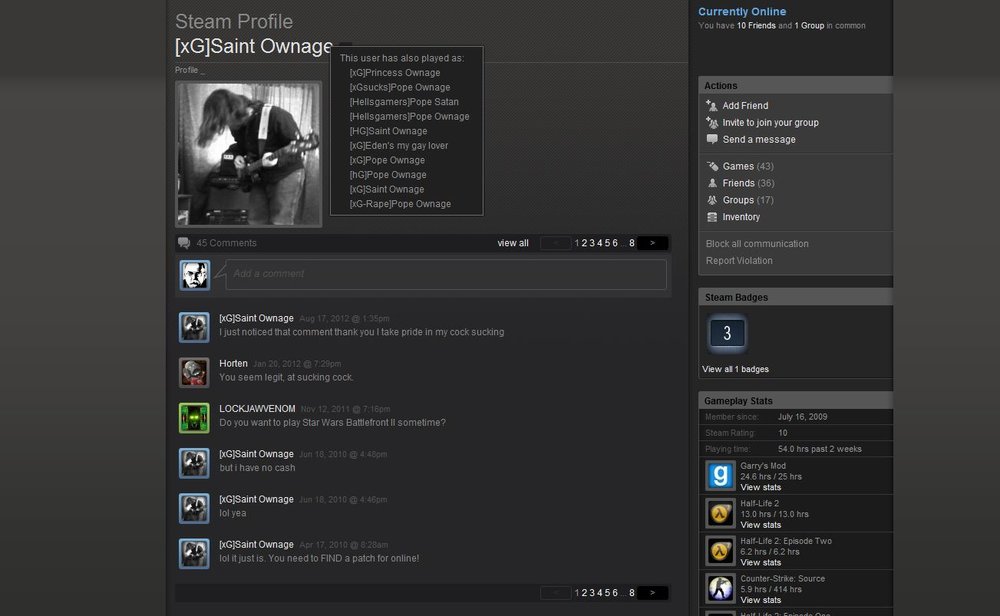Image resolution: width=1000 pixels, height=616 pixels.
Task: Click [xG]Saint Ownage name on Aug 17 comment
Action: (256, 318)
